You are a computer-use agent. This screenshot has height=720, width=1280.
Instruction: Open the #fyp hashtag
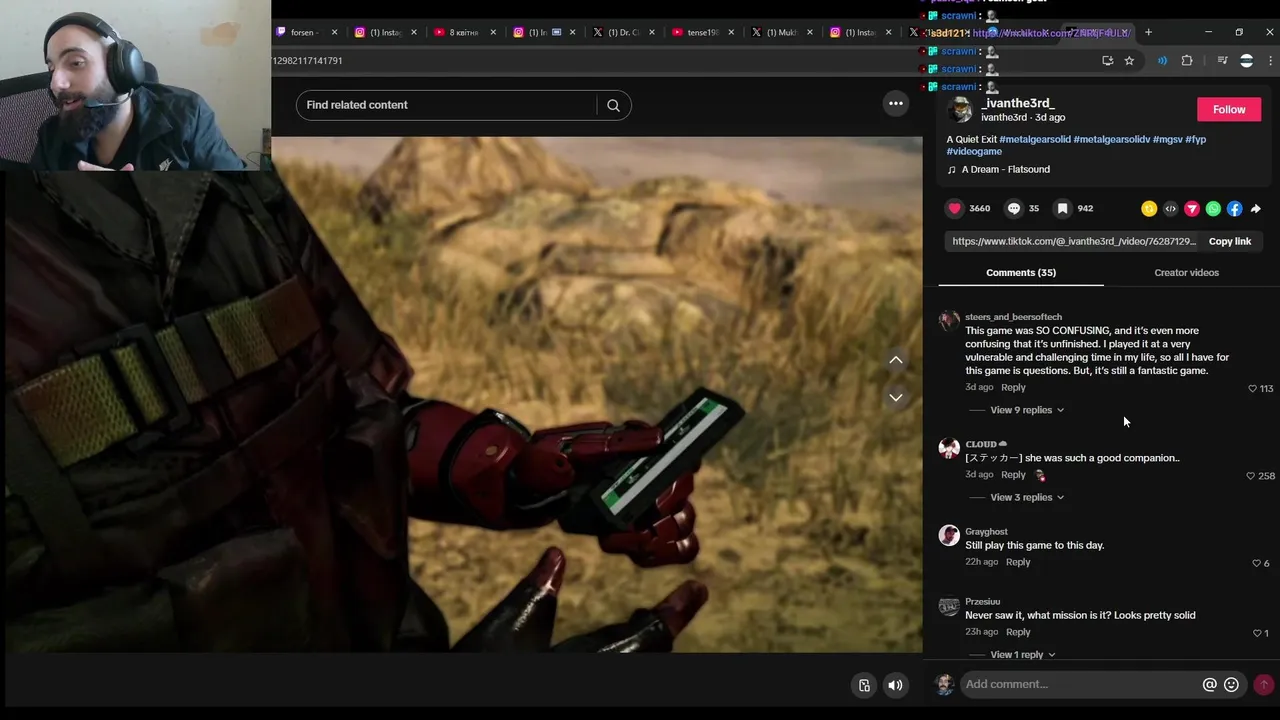point(1196,139)
